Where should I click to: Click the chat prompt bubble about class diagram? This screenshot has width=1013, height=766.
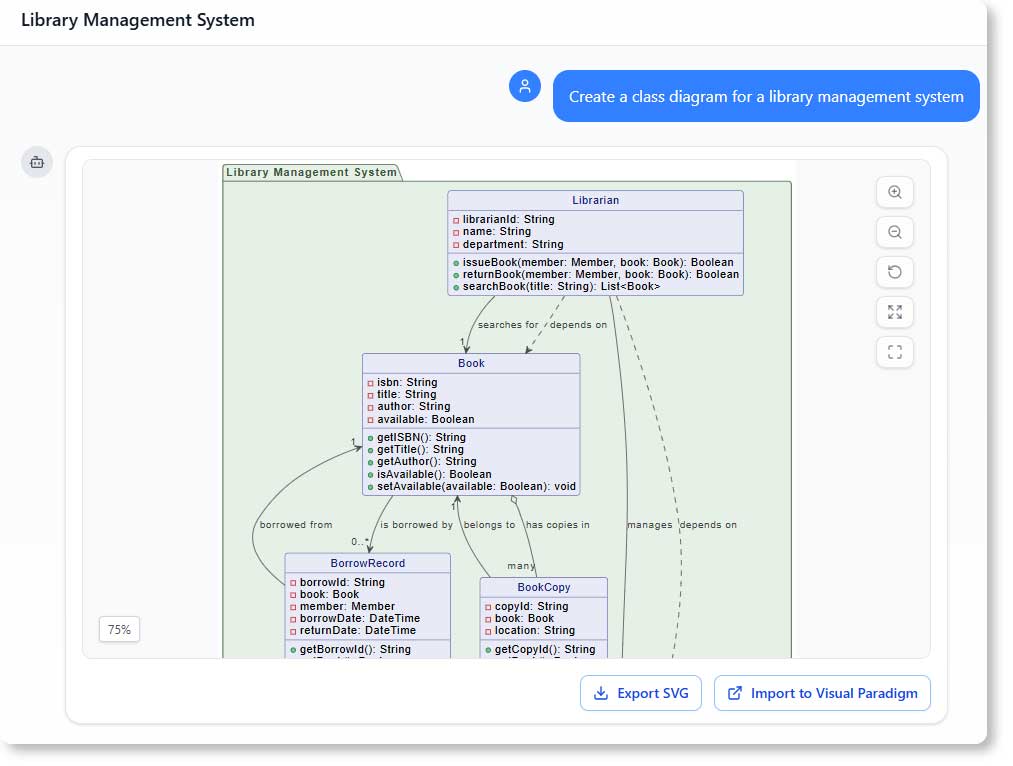tap(765, 96)
